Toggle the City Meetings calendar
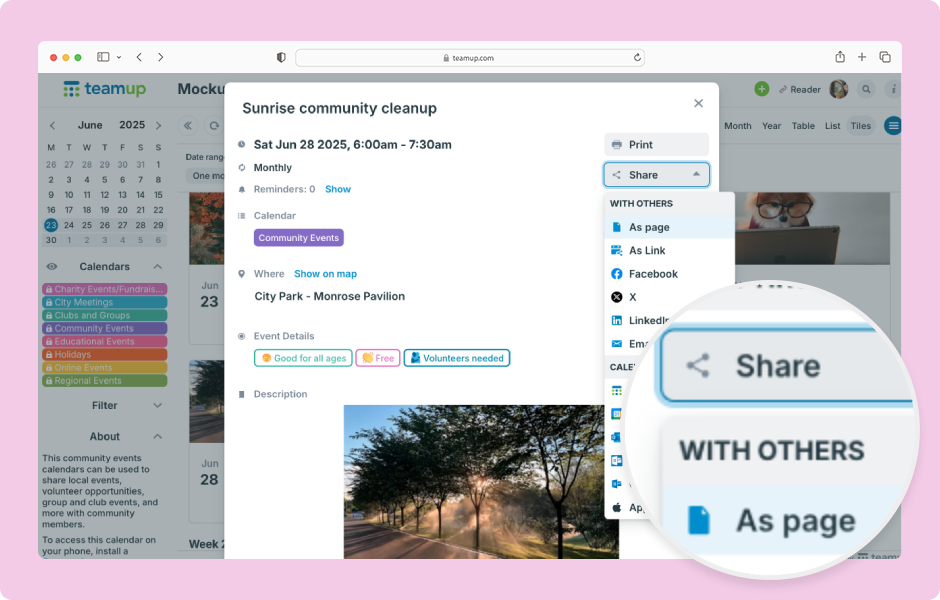 pyautogui.click(x=104, y=302)
